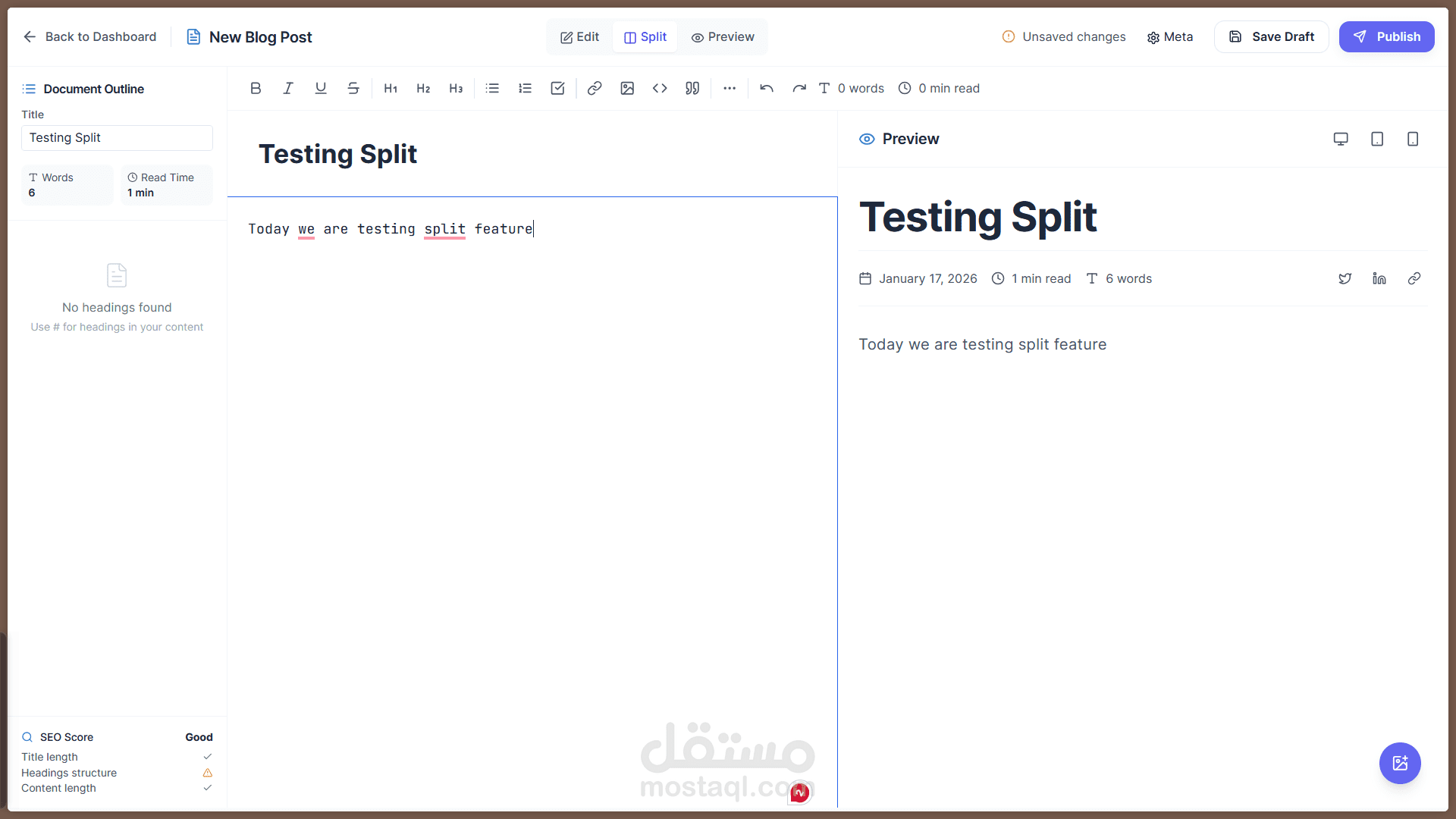Image resolution: width=1456 pixels, height=819 pixels.
Task: Toggle bold formatting in toolbar
Action: click(x=256, y=88)
